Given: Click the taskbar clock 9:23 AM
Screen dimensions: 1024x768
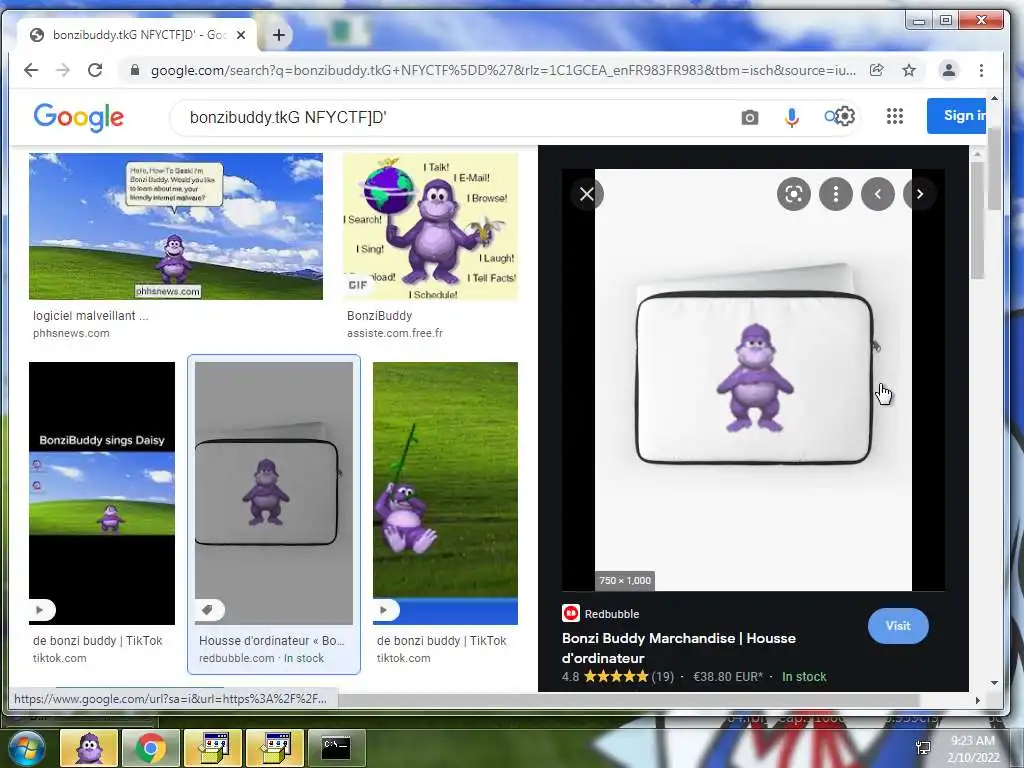Looking at the screenshot, I should (x=972, y=741).
